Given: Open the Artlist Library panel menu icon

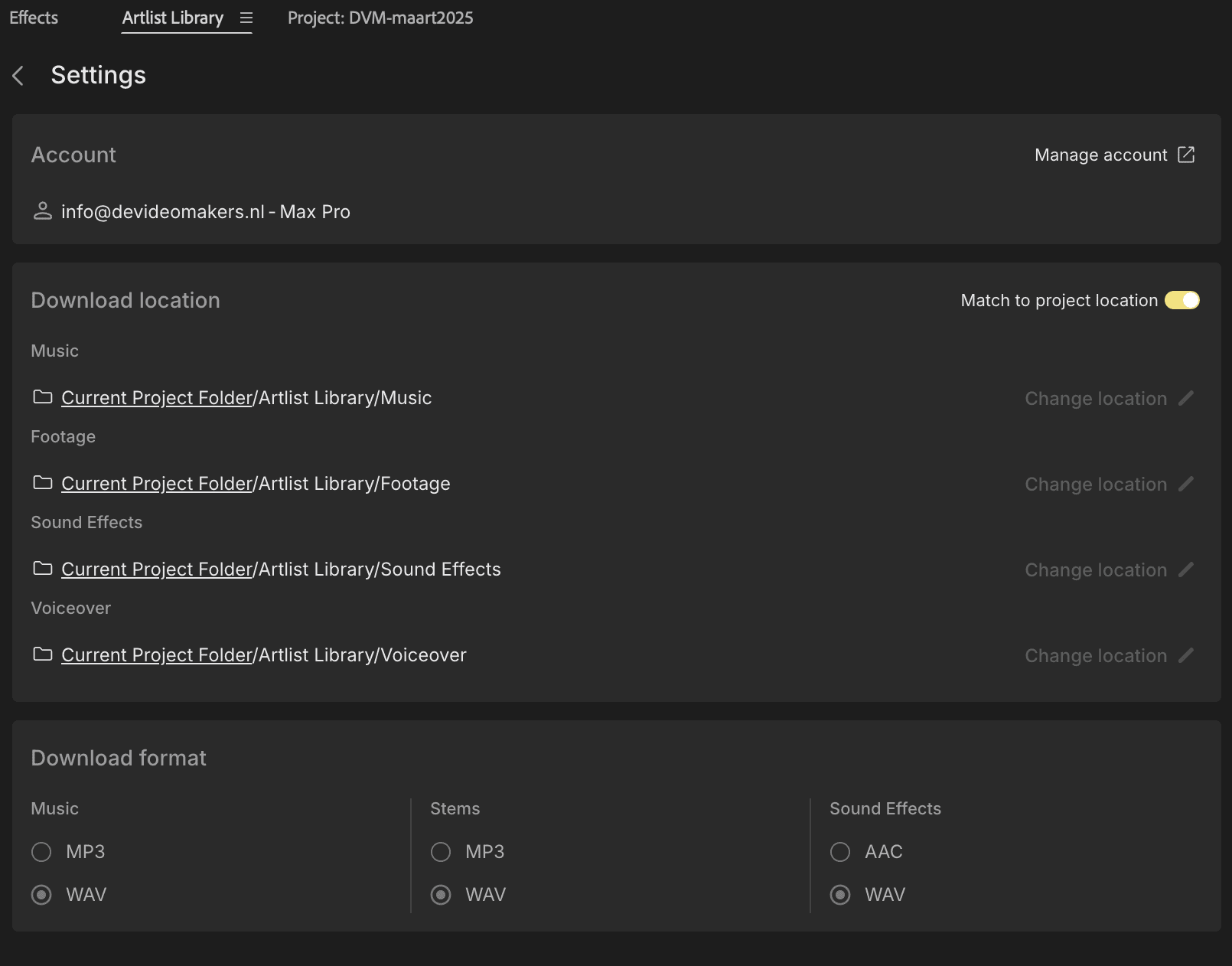Looking at the screenshot, I should point(246,18).
